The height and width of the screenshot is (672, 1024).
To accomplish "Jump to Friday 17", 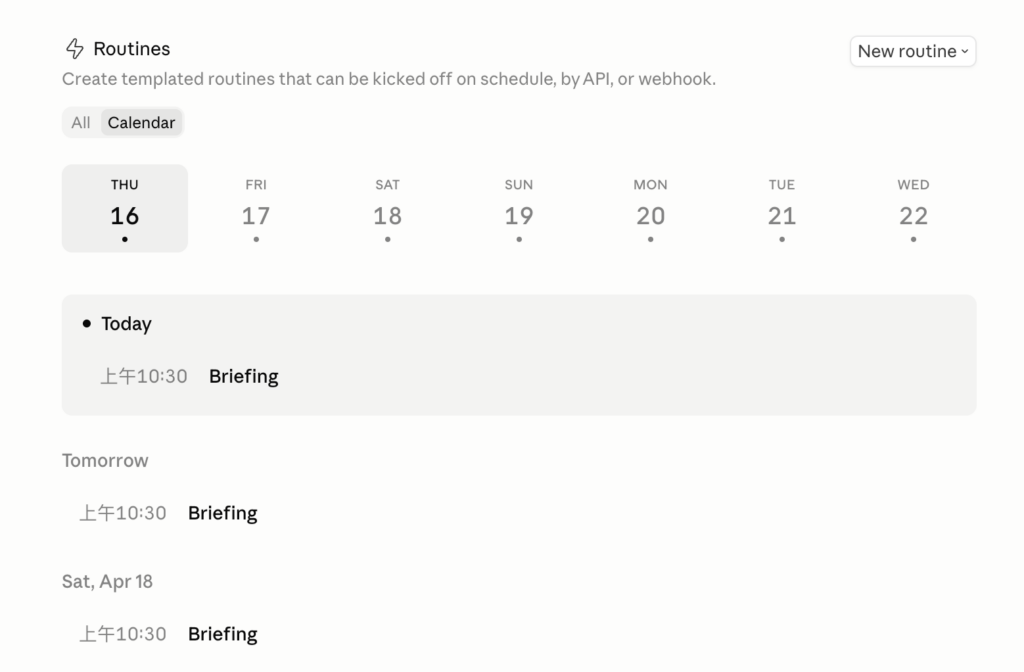I will (x=256, y=208).
